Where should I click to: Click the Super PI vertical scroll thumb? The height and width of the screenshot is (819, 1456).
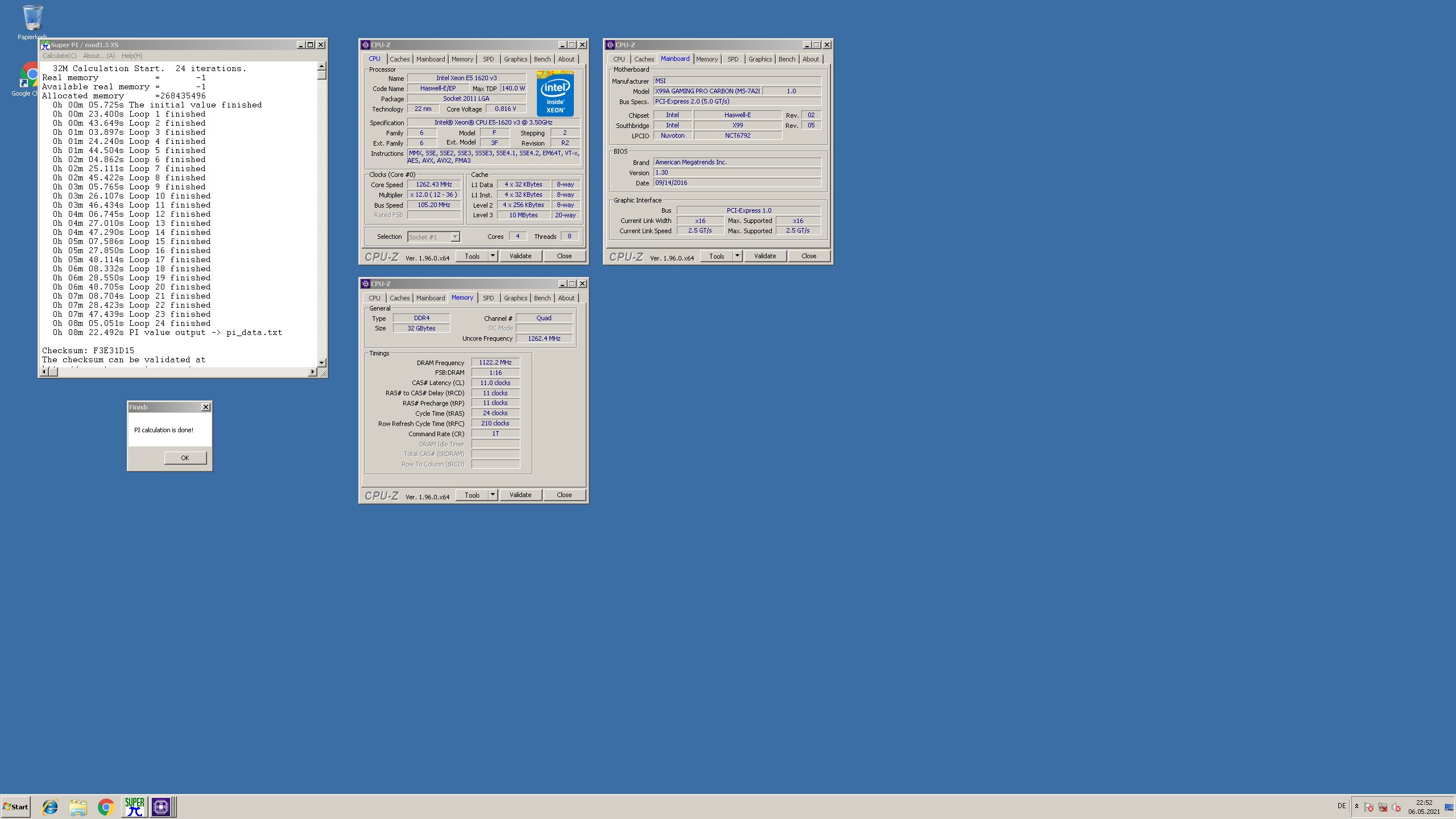pyautogui.click(x=322, y=75)
